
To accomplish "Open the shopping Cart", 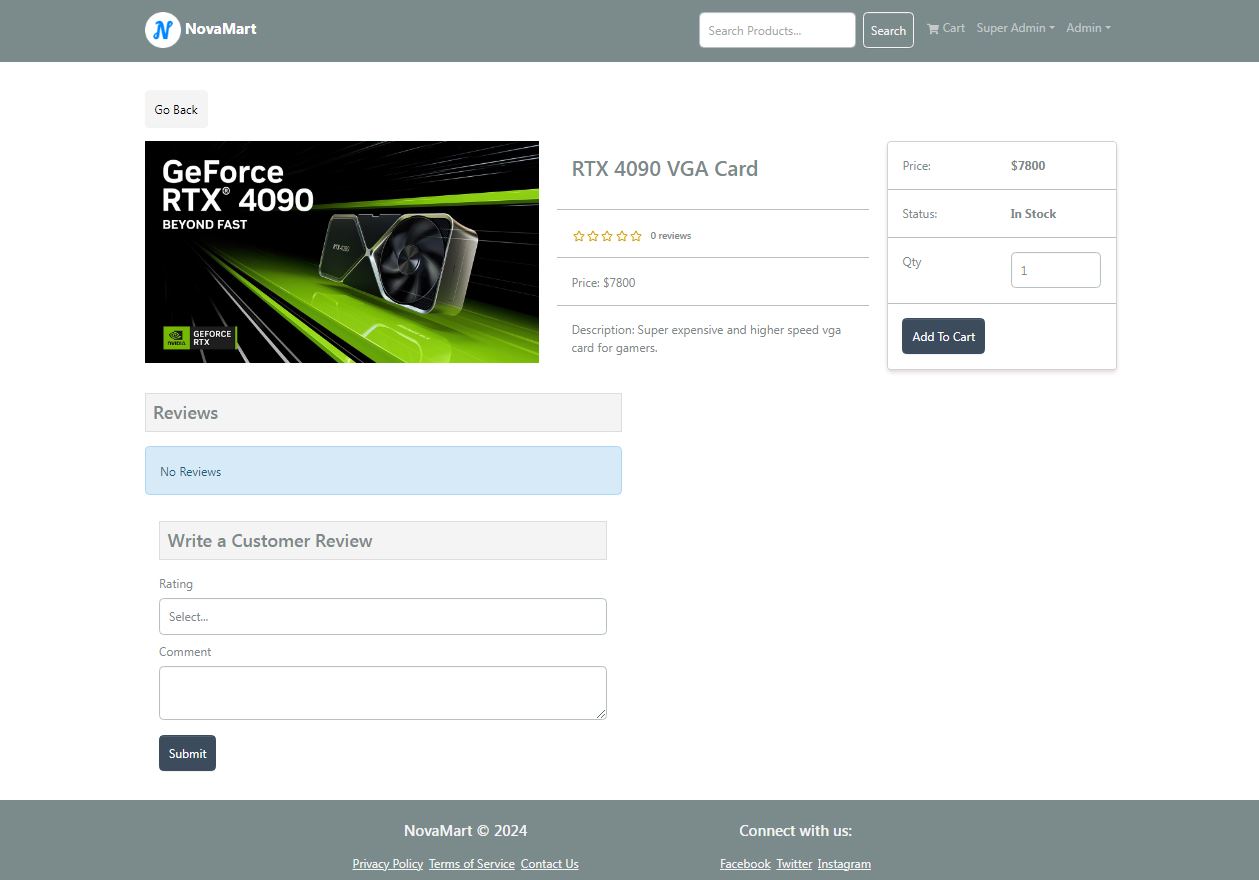I will click(946, 28).
